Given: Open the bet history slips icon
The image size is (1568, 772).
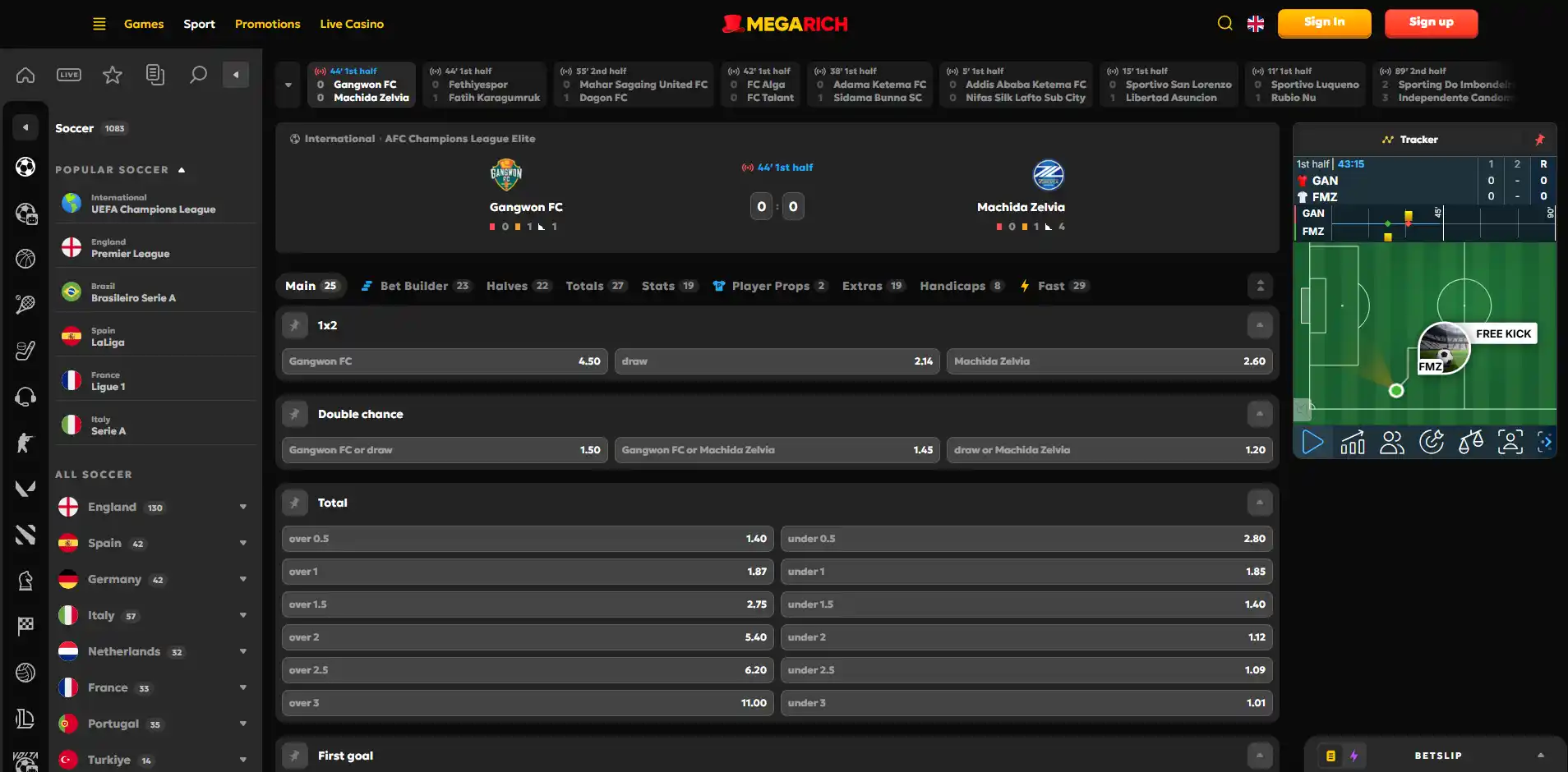Looking at the screenshot, I should (x=155, y=75).
